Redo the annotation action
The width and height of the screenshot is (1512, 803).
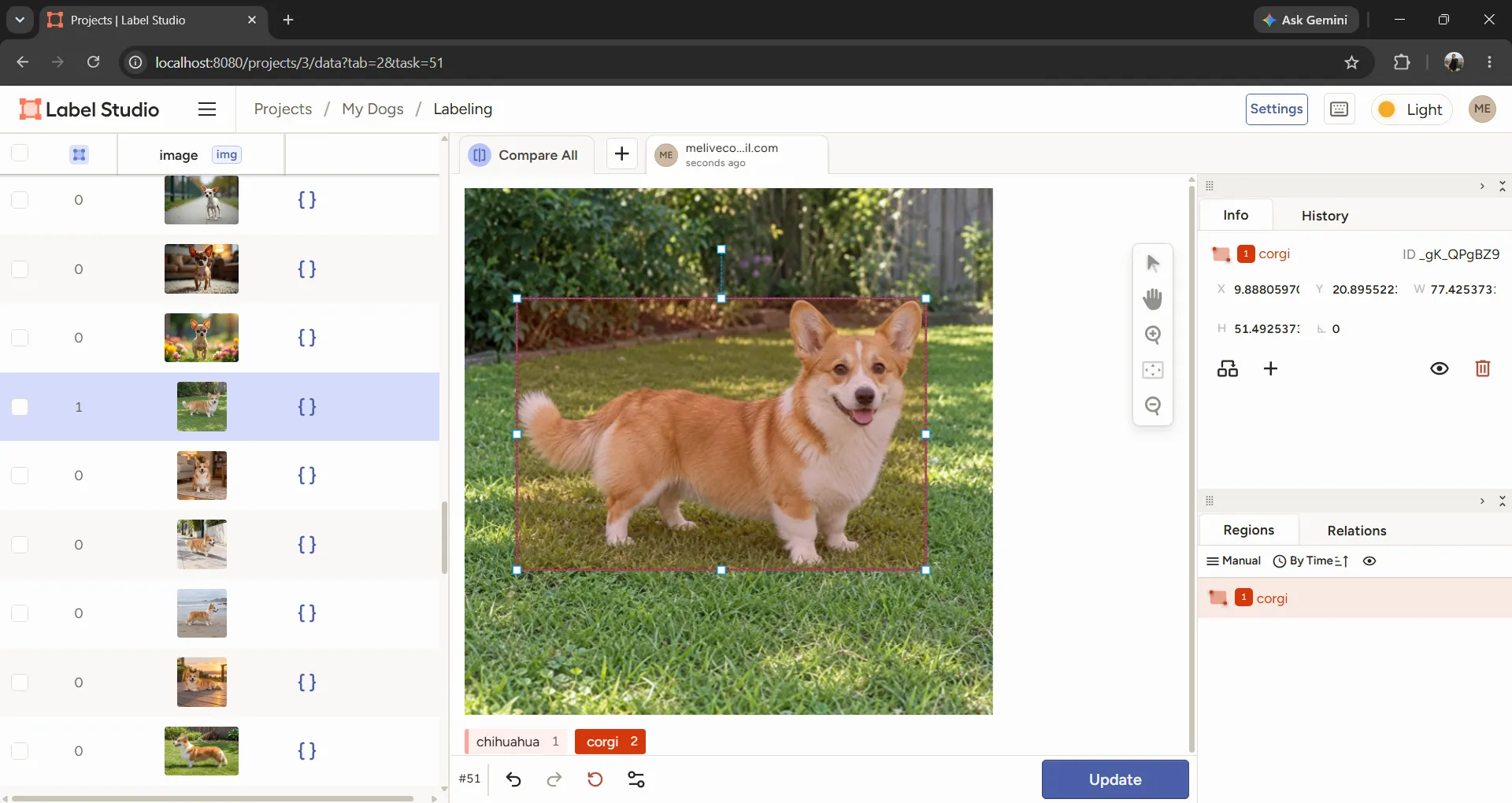[554, 779]
